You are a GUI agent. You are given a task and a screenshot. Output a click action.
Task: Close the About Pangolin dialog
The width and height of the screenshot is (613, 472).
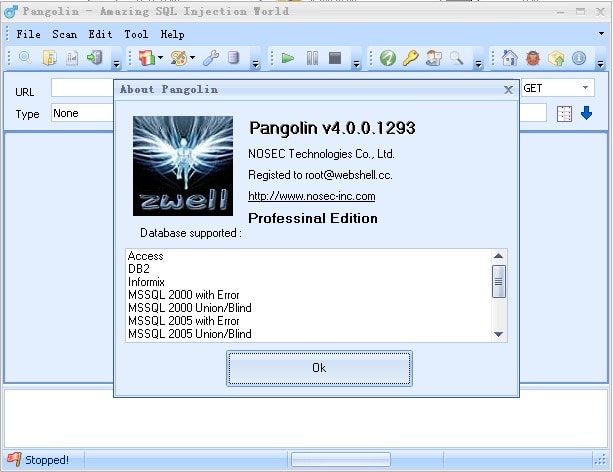point(508,90)
